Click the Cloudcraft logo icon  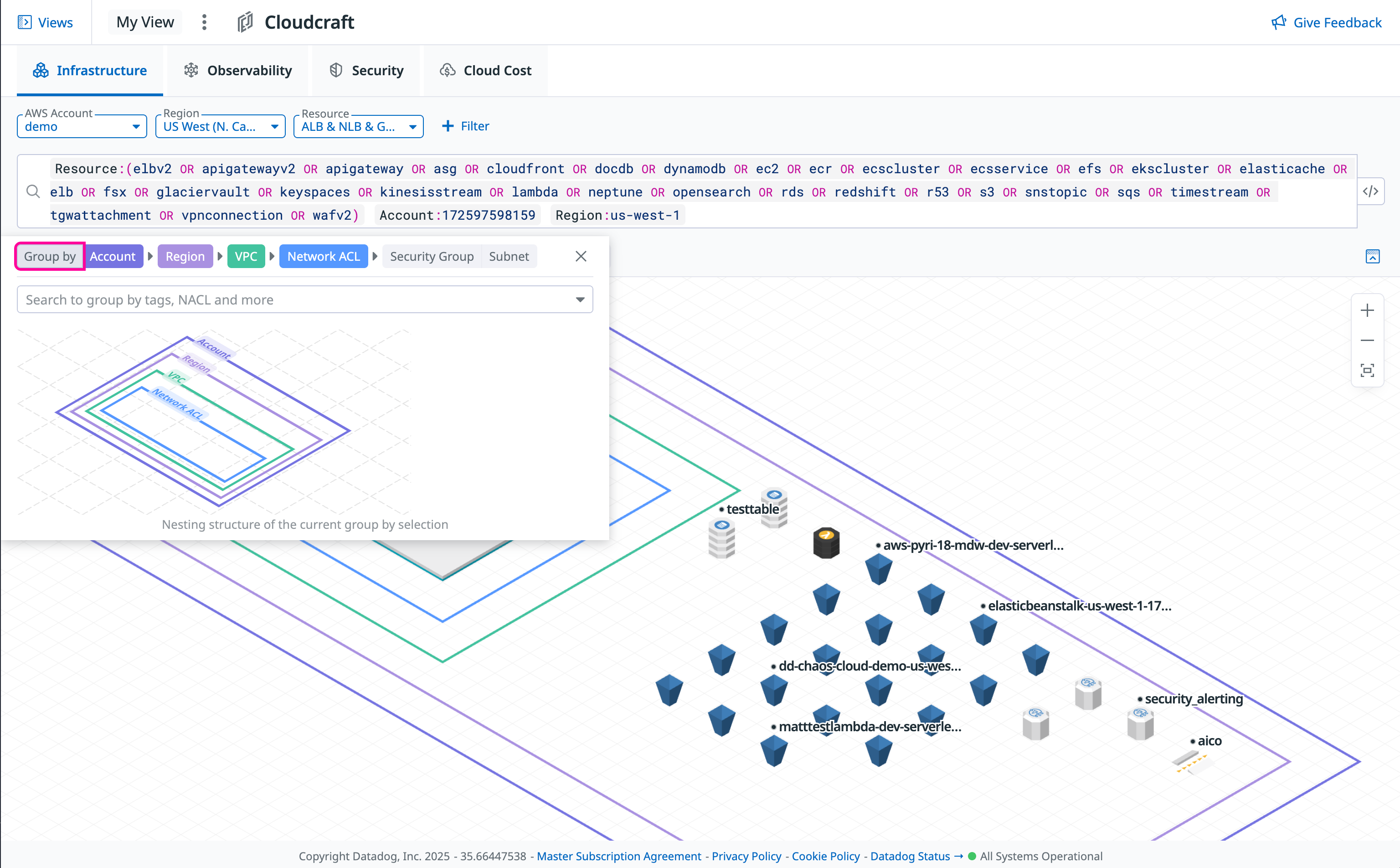(x=246, y=22)
